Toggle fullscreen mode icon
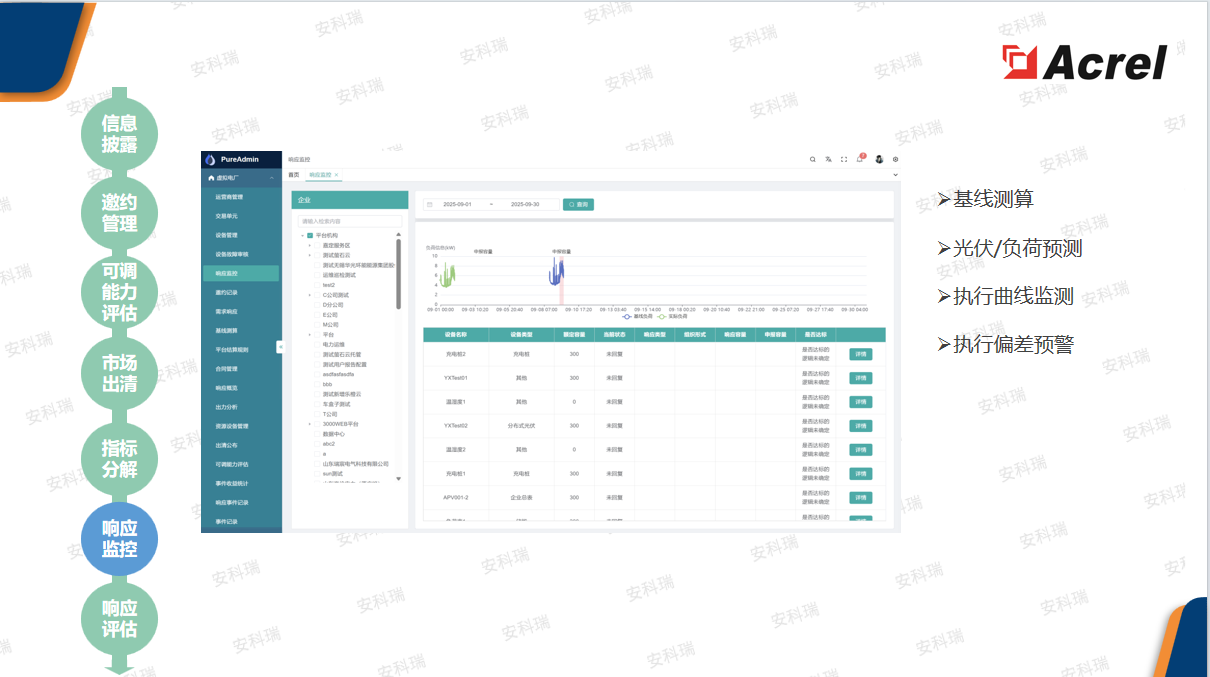Viewport: 1210px width, 677px height. (844, 159)
